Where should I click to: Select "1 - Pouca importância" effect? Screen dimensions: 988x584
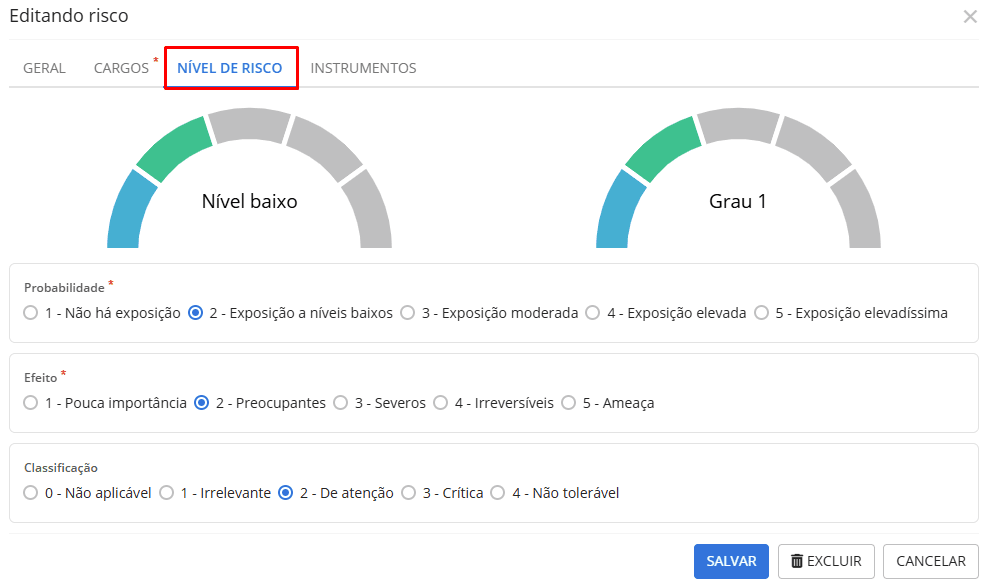point(30,403)
